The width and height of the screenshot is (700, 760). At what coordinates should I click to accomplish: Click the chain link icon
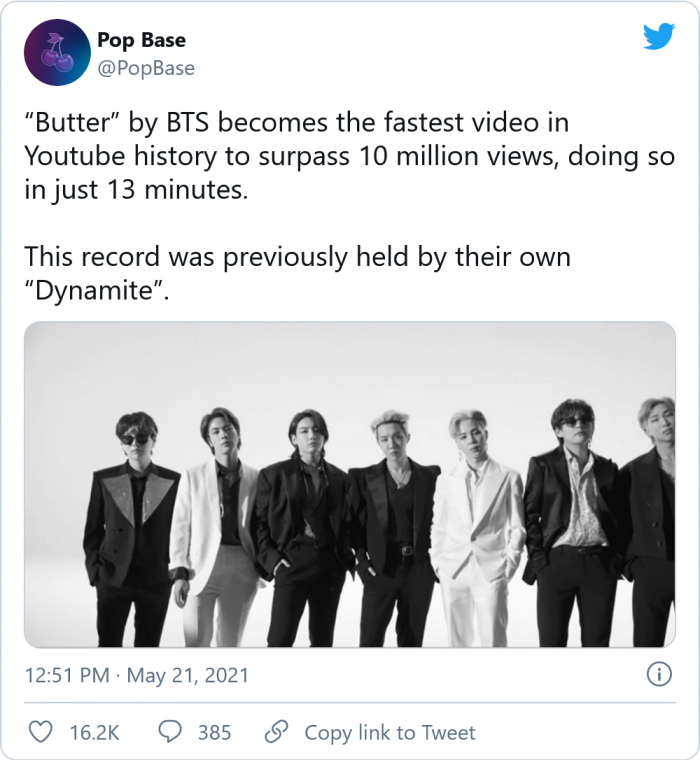click(277, 732)
